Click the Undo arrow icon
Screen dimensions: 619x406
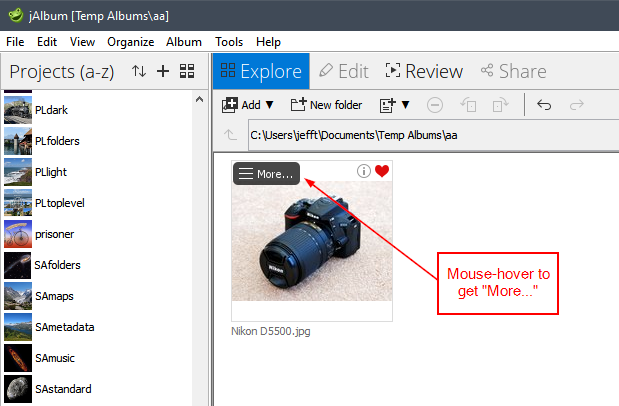pyautogui.click(x=544, y=105)
